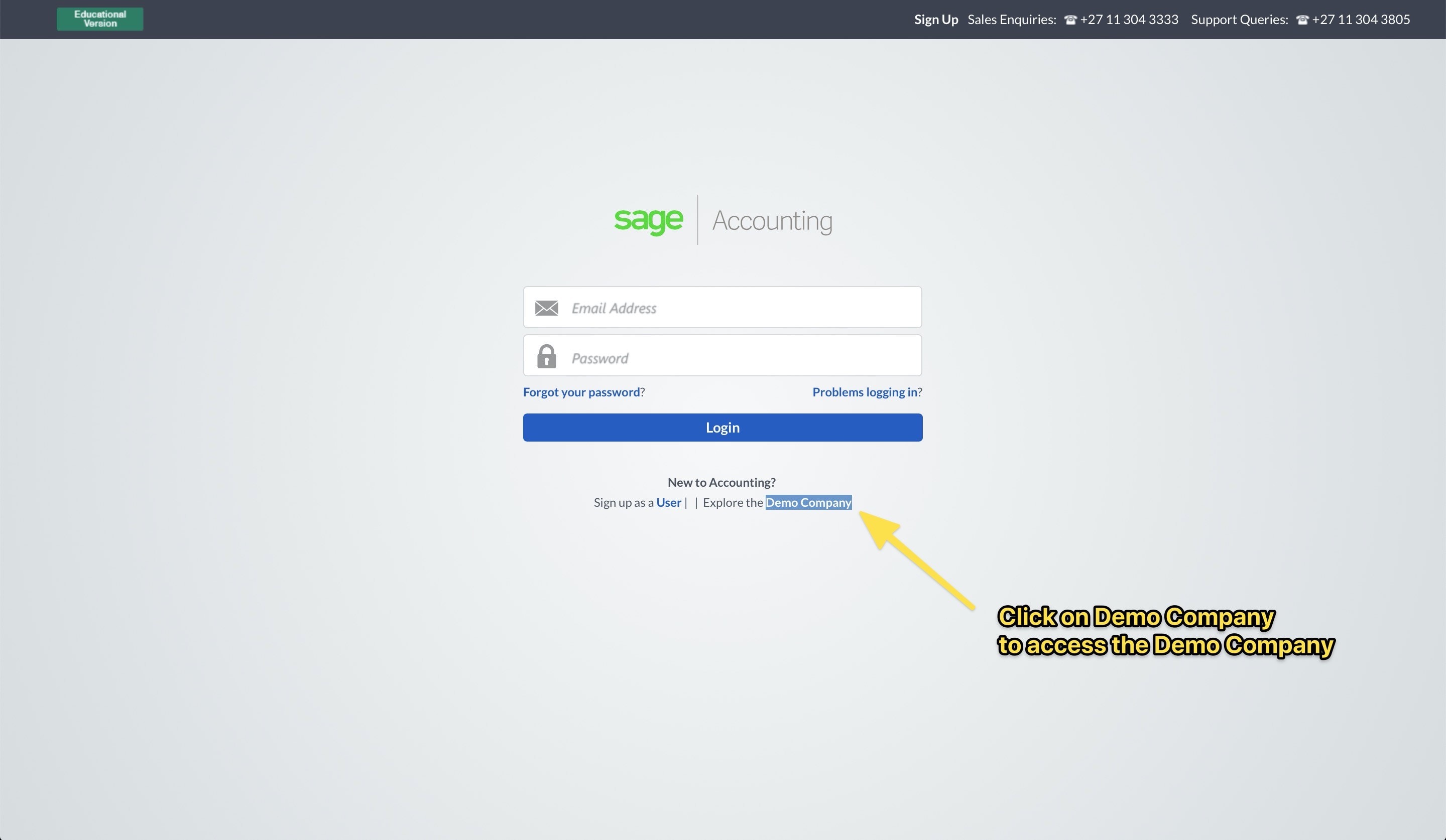The width and height of the screenshot is (1446, 840).
Task: Click the Accounting logo text
Action: click(772, 221)
